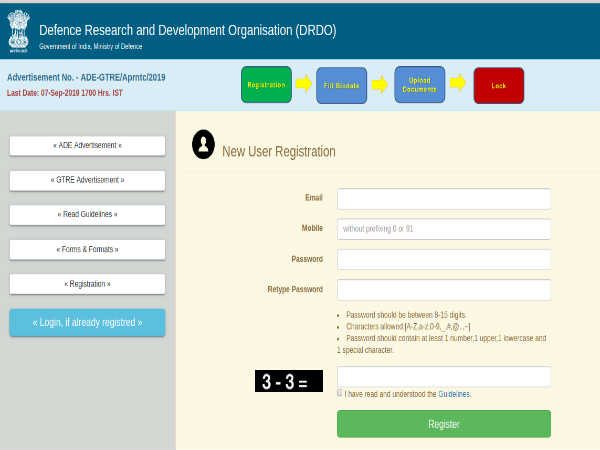Select the blue Fill Biodata step box
Image resolution: width=600 pixels, height=450 pixels.
[342, 85]
